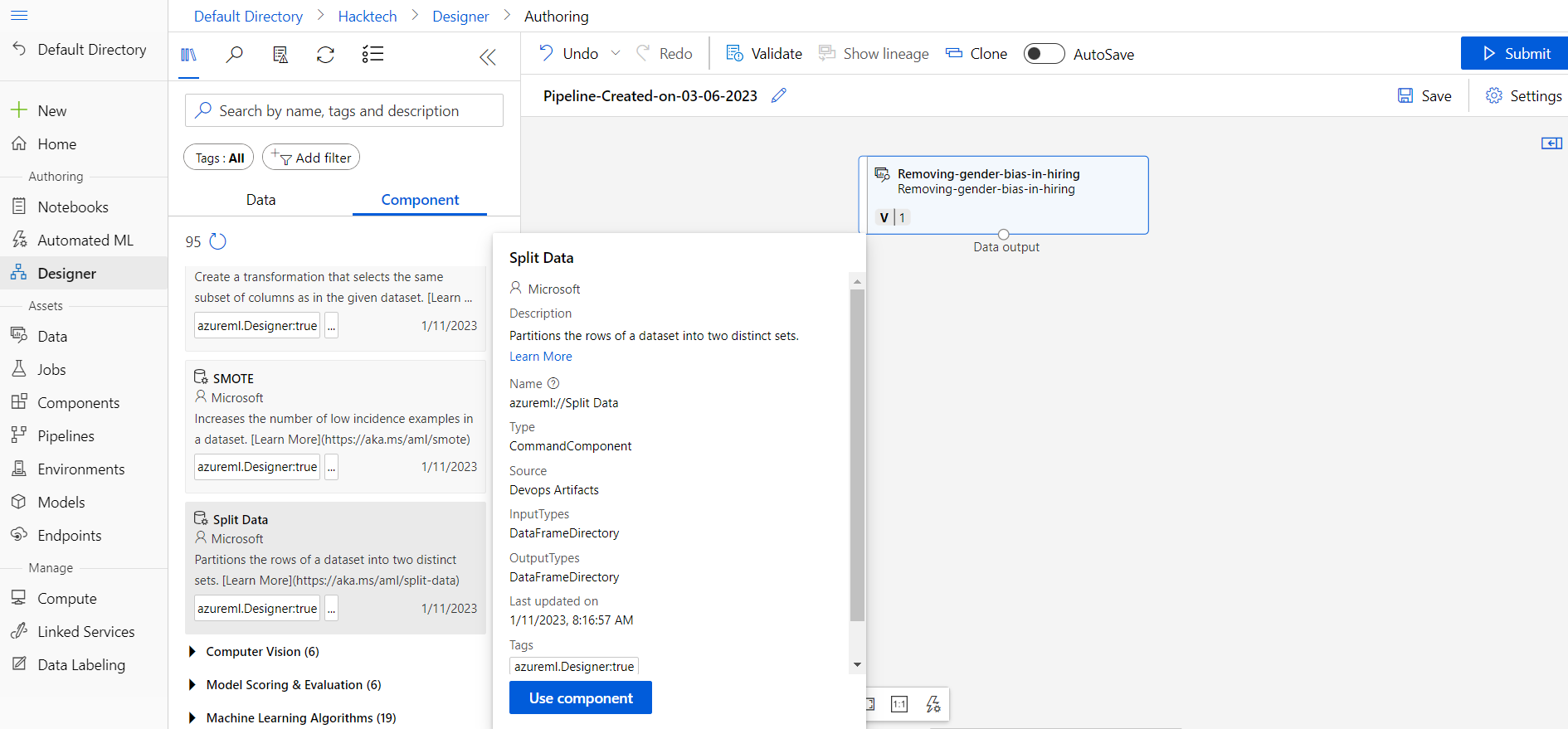The image size is (1568, 729).
Task: Collapse the asset panel with double chevron
Action: [488, 56]
